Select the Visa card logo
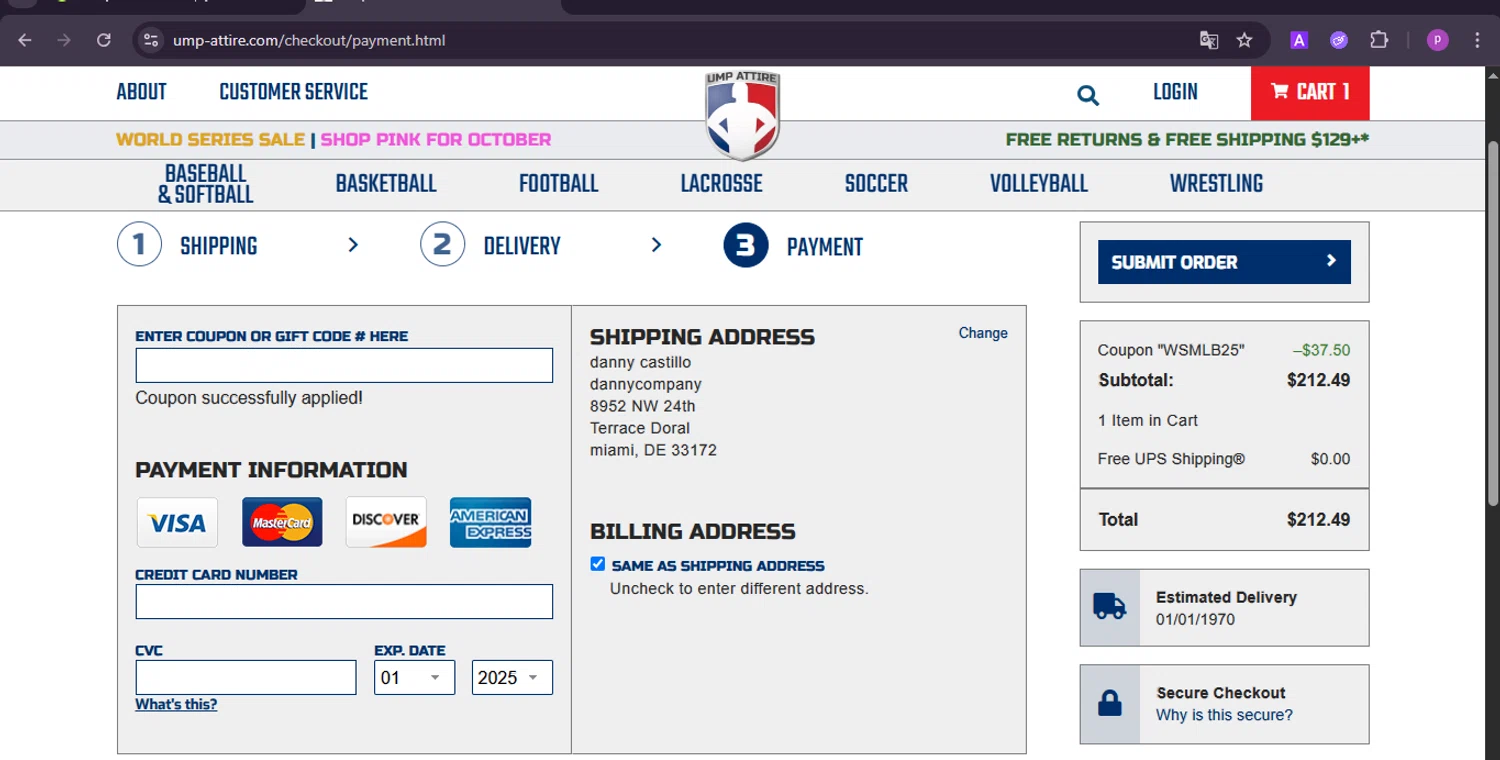This screenshot has height=760, width=1500. click(177, 522)
